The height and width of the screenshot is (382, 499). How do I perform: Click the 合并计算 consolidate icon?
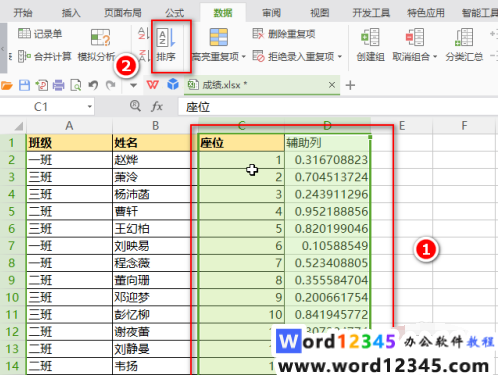click(24, 57)
